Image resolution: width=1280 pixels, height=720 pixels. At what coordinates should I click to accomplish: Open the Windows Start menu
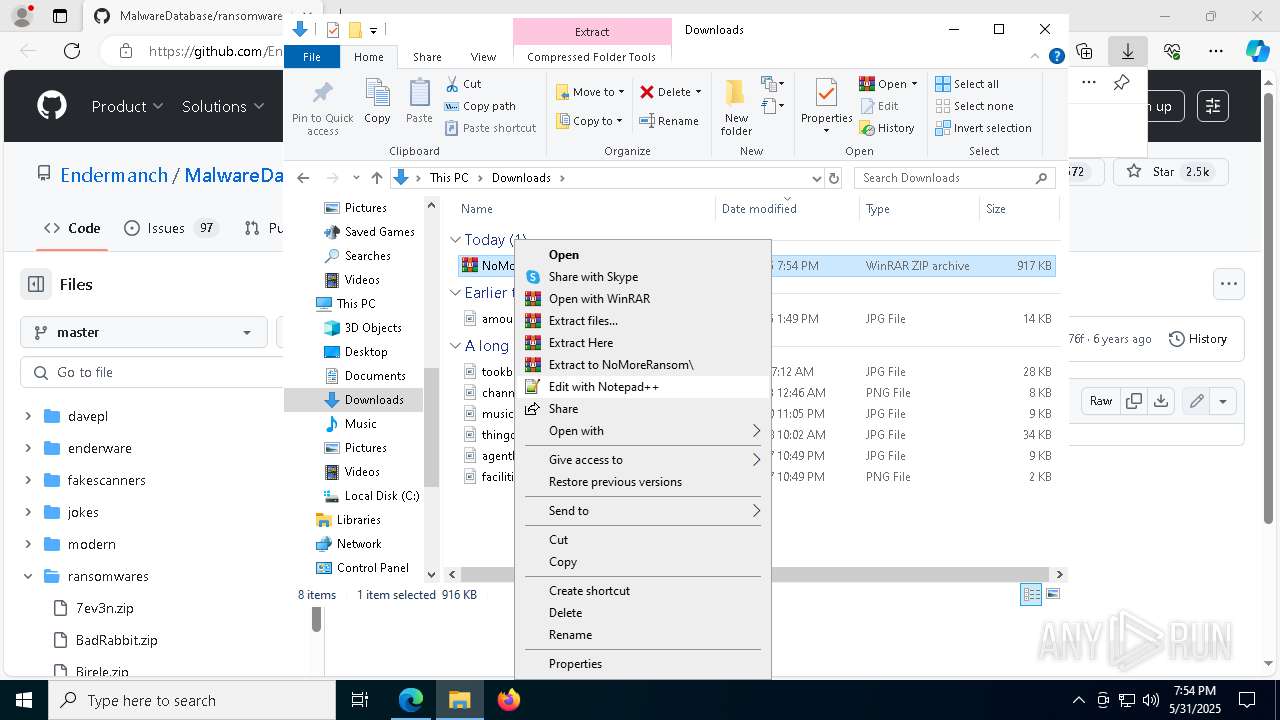click(x=24, y=700)
